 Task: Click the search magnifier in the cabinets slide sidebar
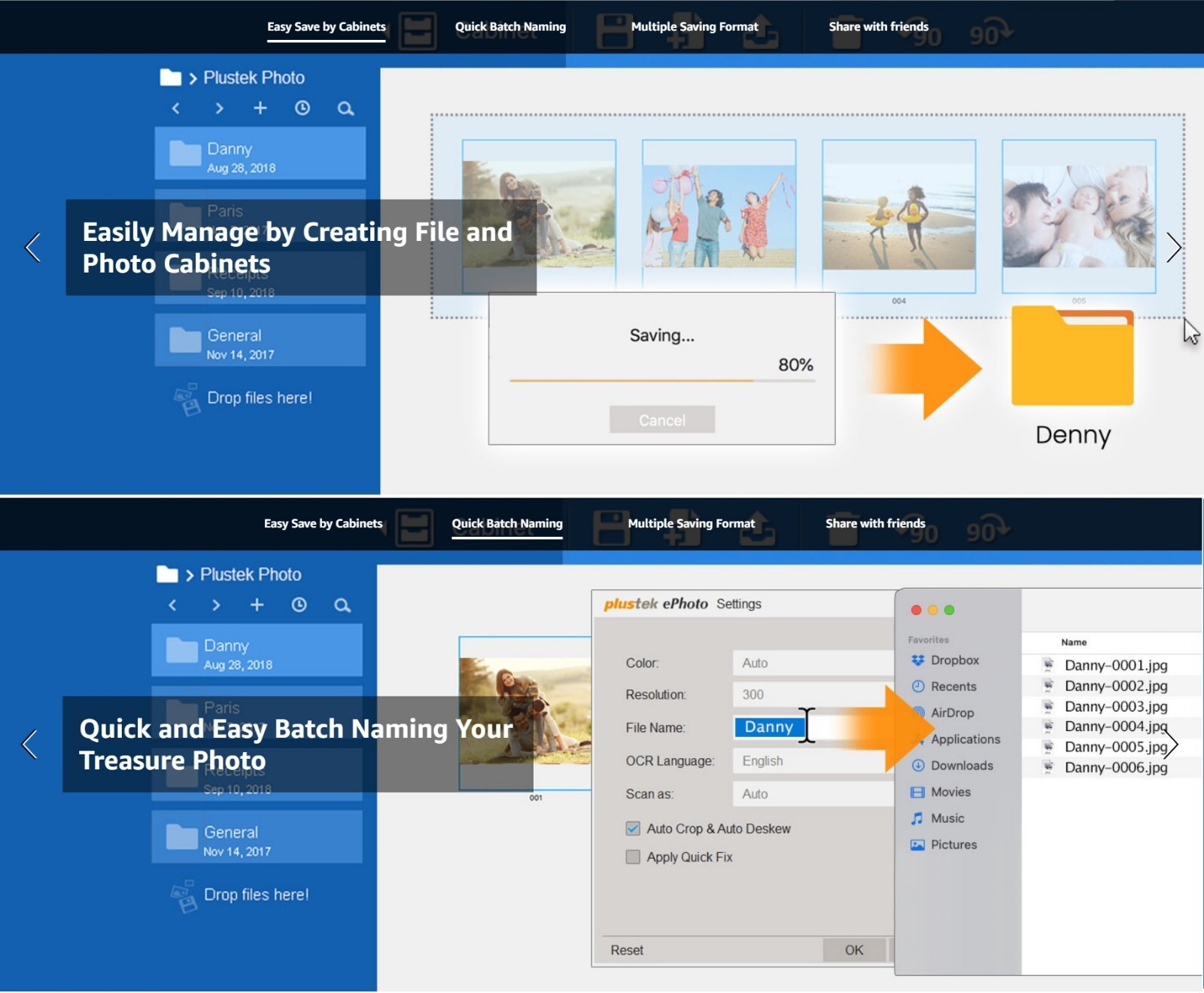click(x=345, y=108)
